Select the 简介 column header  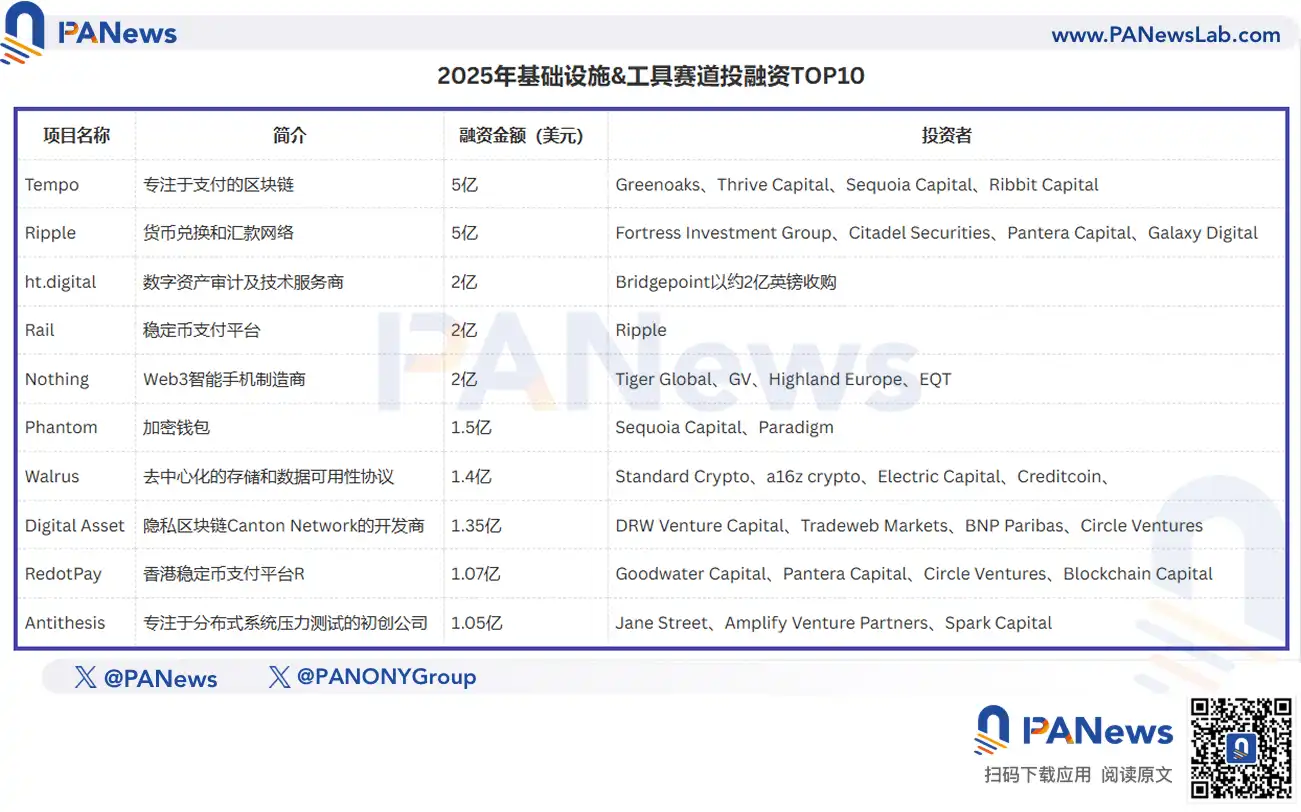tap(289, 136)
